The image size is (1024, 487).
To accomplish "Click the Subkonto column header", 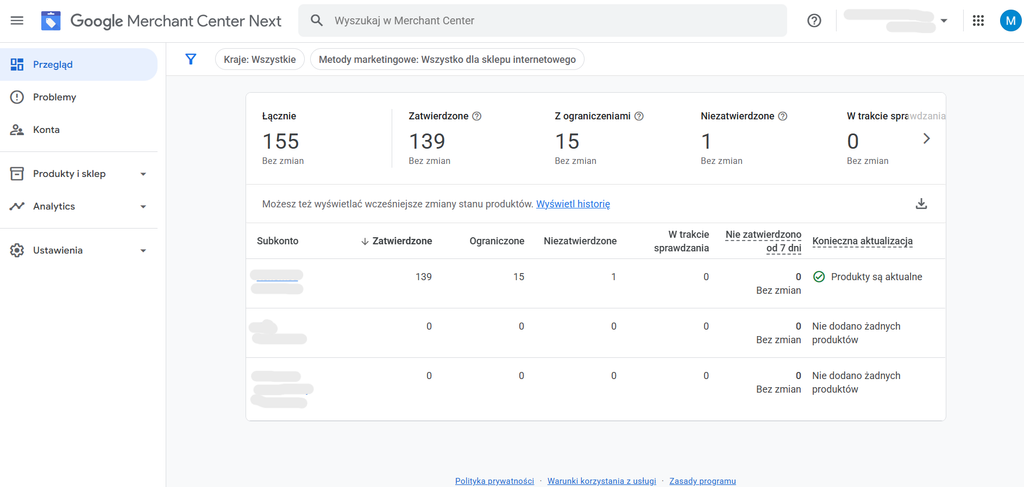I will click(278, 241).
